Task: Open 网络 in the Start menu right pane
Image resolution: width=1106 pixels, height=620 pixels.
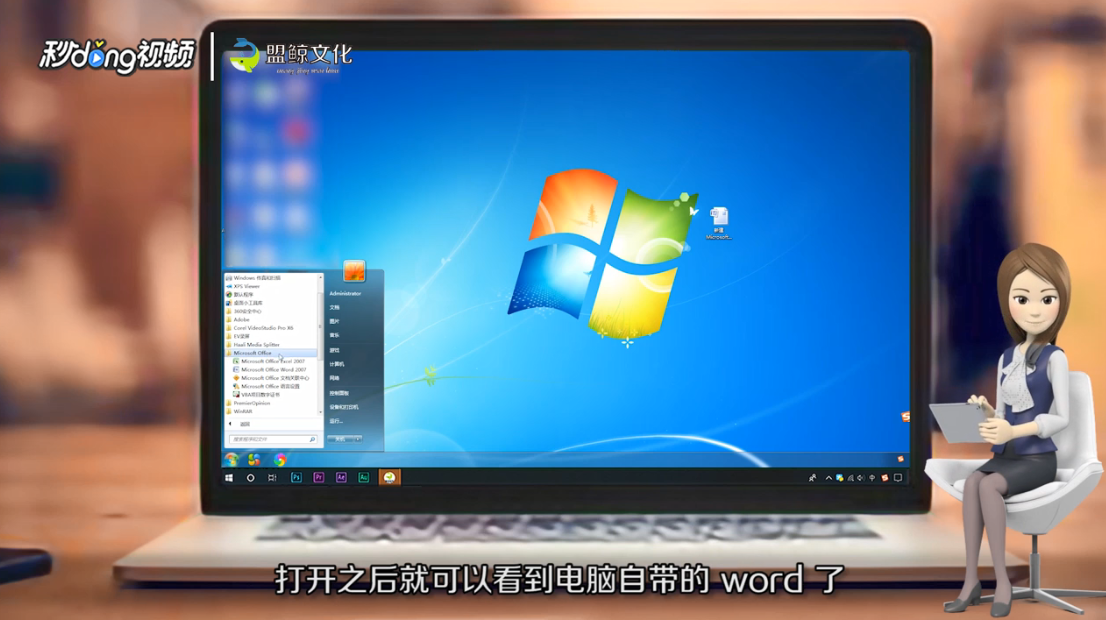Action: point(334,378)
